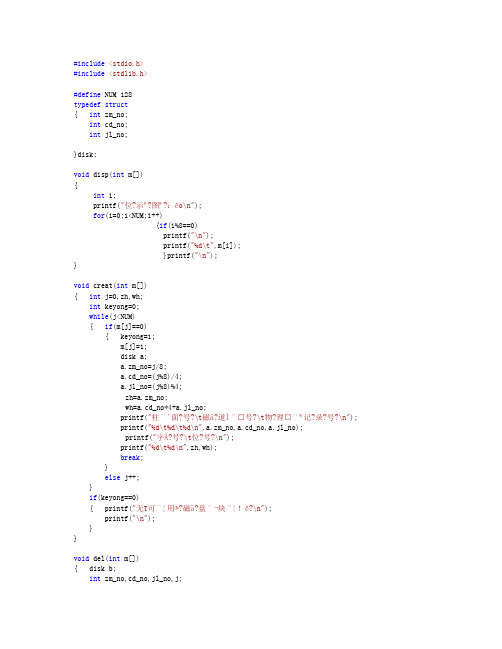Viewport: 502px width, 649px height.
Task: Click the 'disk a;' declaration
Action: (x=133, y=356)
